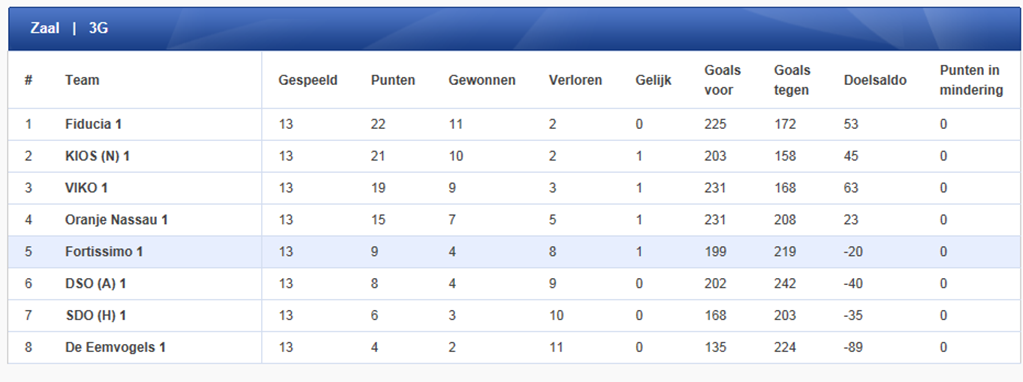Click the Punten column header
This screenshot has height=382, width=1023.
point(393,80)
